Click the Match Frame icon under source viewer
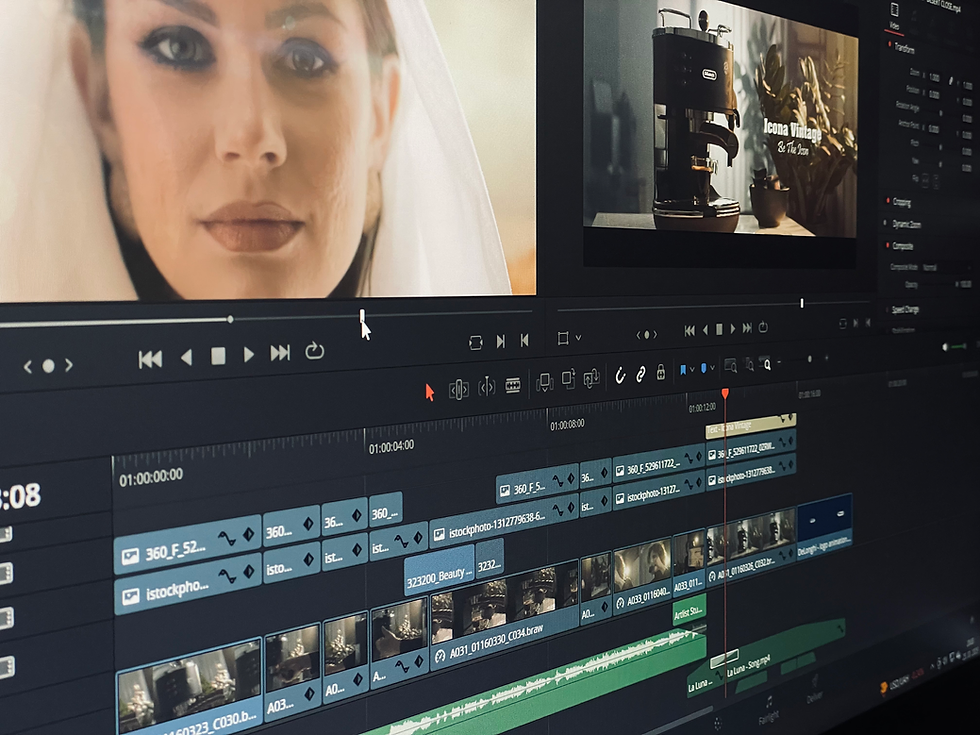 476,342
